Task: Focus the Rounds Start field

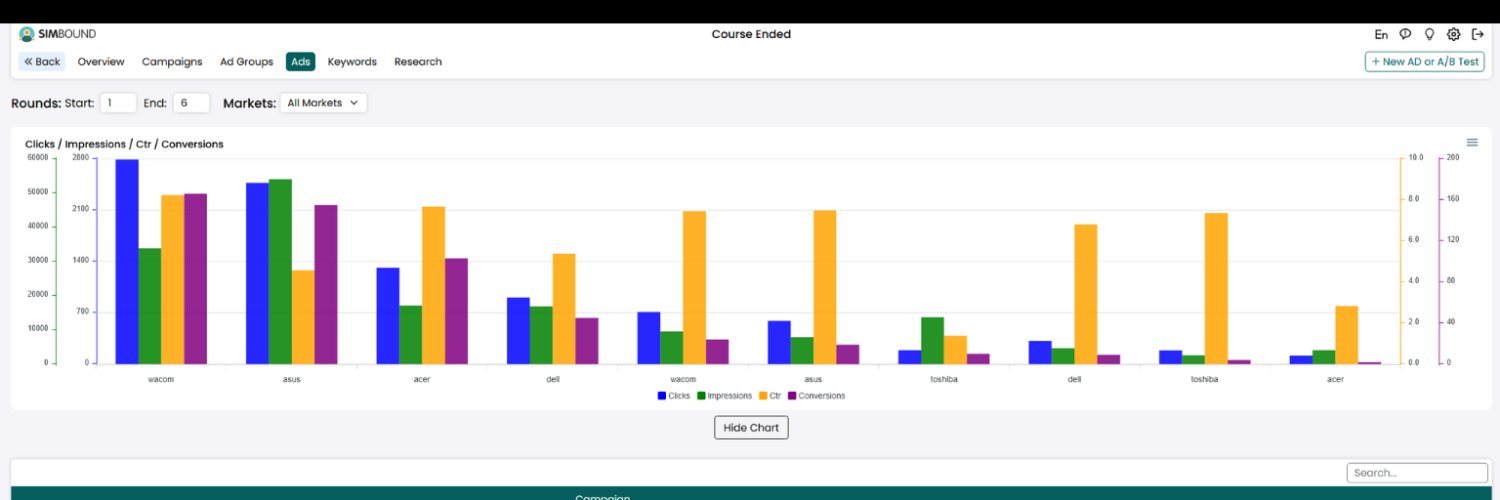Action: (x=118, y=103)
